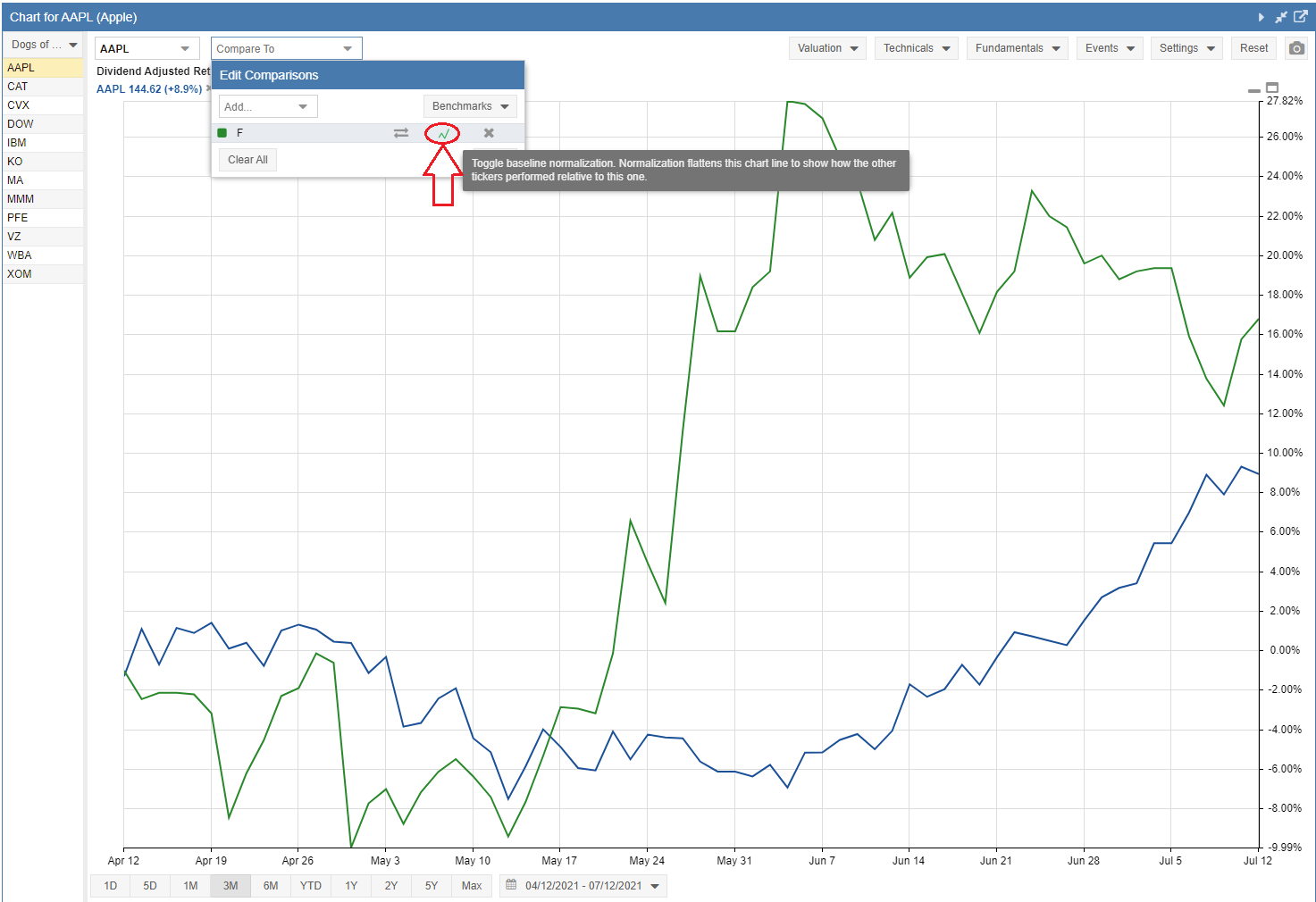Select the 5D time range
1316x902 pixels.
[150, 886]
